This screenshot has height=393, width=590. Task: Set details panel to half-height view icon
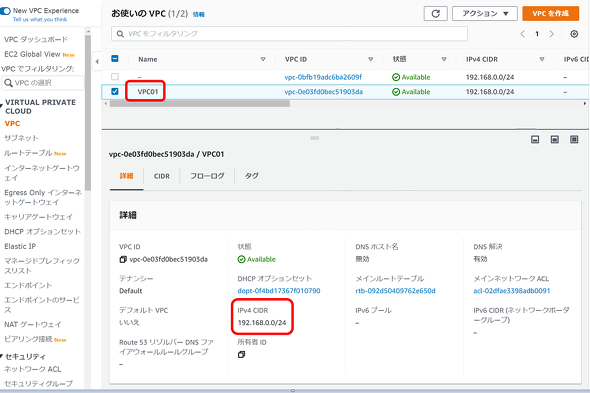555,140
